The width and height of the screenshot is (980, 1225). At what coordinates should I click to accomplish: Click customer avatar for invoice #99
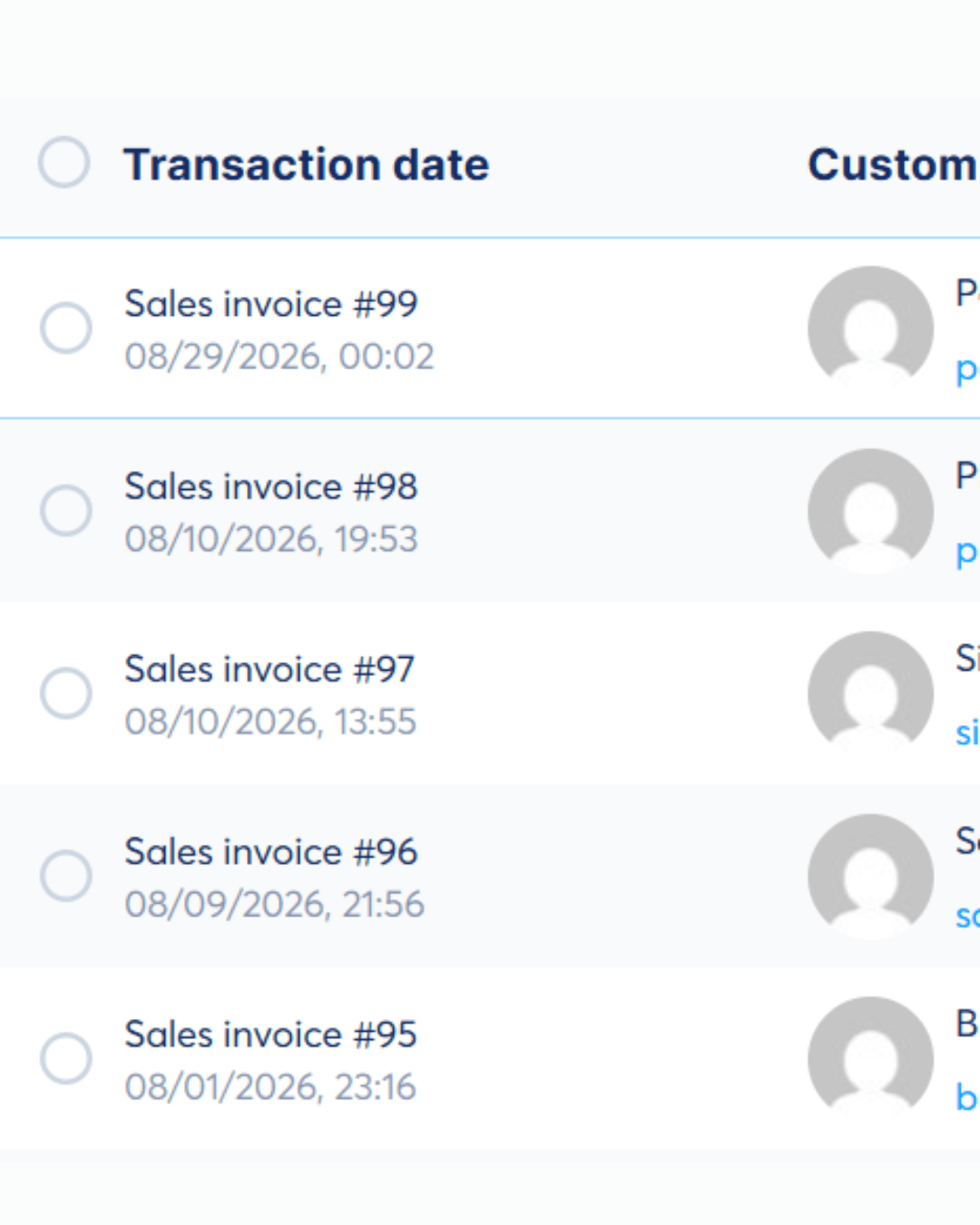click(x=870, y=328)
